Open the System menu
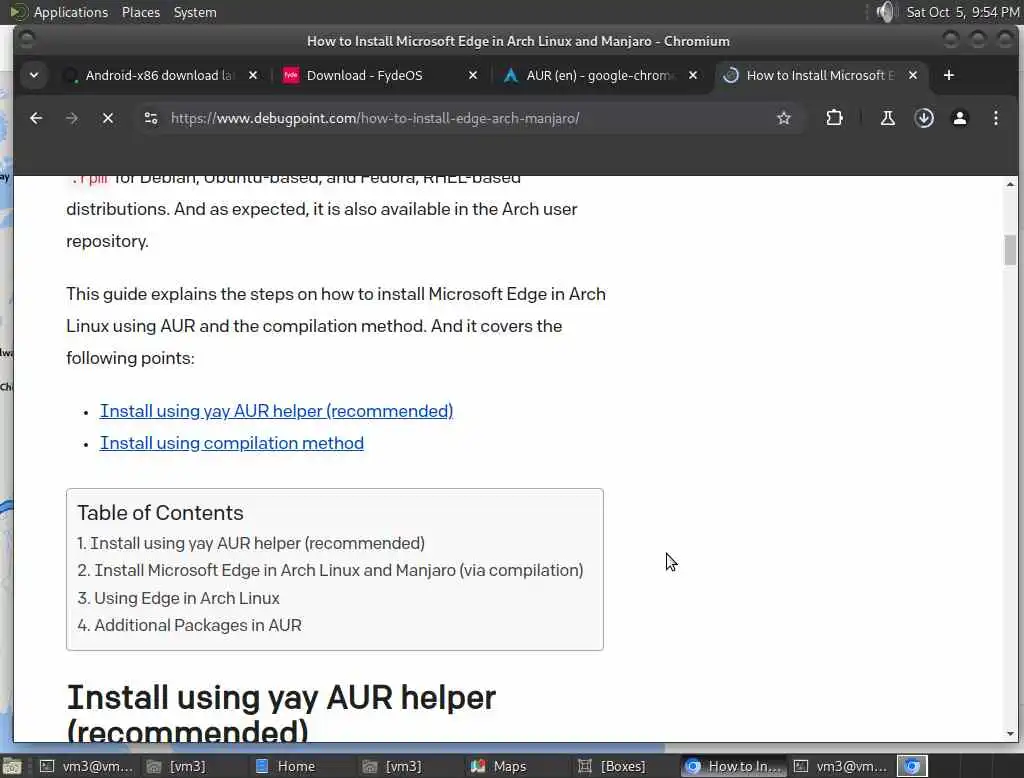This screenshot has width=1024, height=778. tap(195, 12)
